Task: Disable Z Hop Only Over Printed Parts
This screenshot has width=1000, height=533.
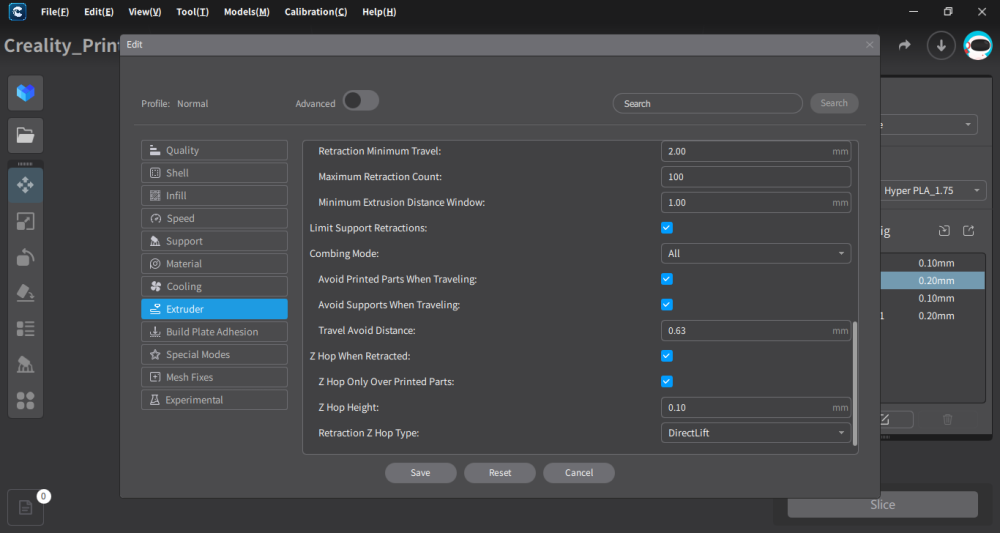Action: (x=667, y=381)
